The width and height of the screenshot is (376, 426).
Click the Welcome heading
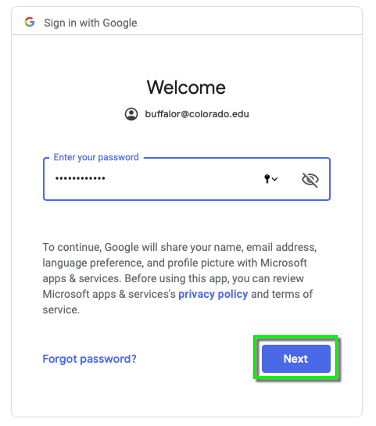(186, 87)
